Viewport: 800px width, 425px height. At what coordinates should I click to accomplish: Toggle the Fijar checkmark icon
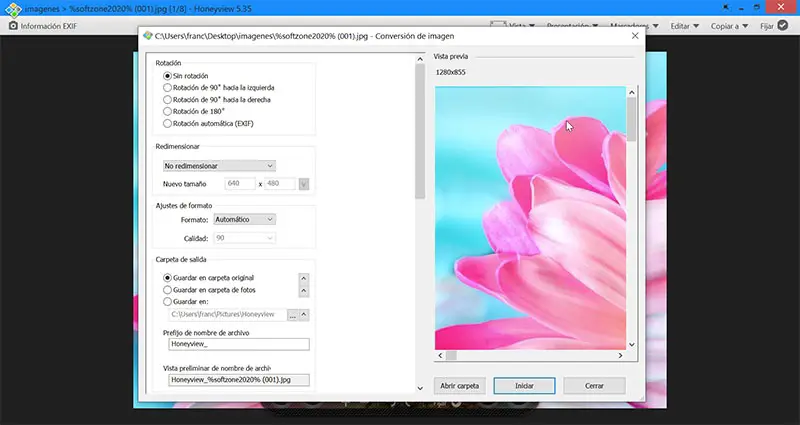(783, 25)
